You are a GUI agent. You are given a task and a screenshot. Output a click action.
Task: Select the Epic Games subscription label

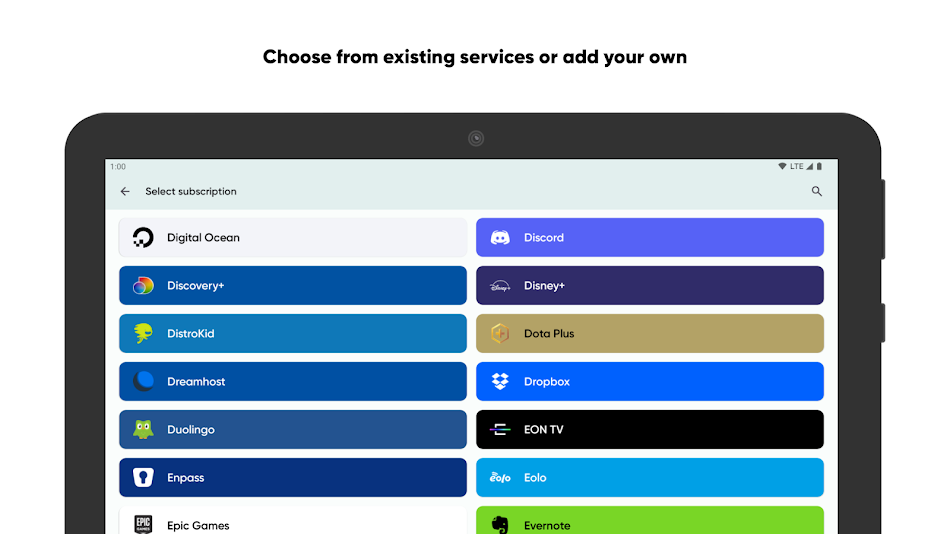(x=198, y=526)
